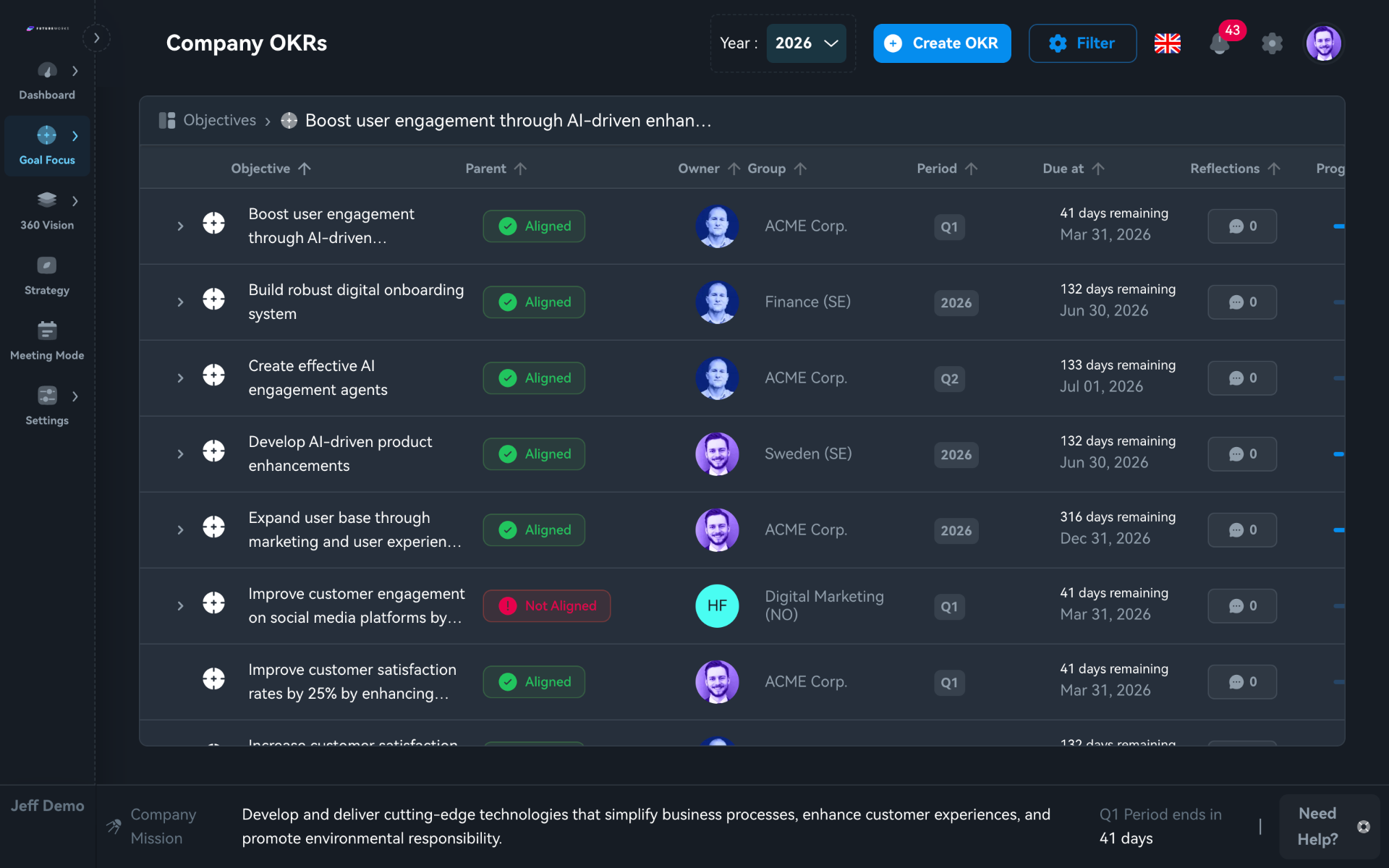Open the Strategy sidebar icon
Image resolution: width=1389 pixels, height=868 pixels.
[47, 266]
